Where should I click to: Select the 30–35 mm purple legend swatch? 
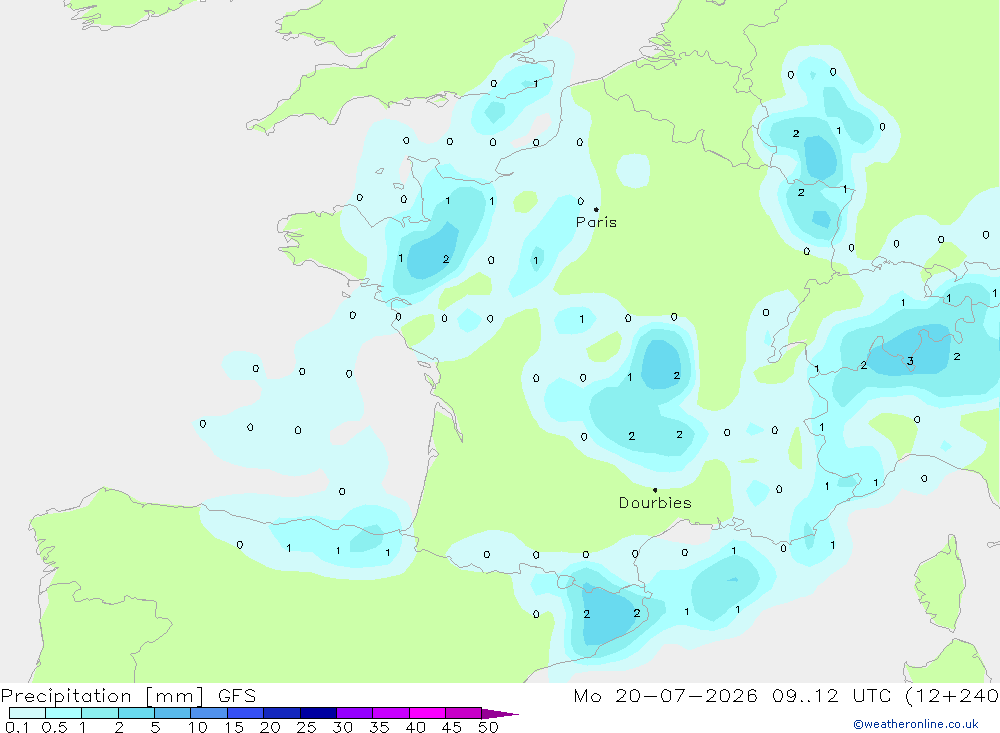click(x=354, y=713)
